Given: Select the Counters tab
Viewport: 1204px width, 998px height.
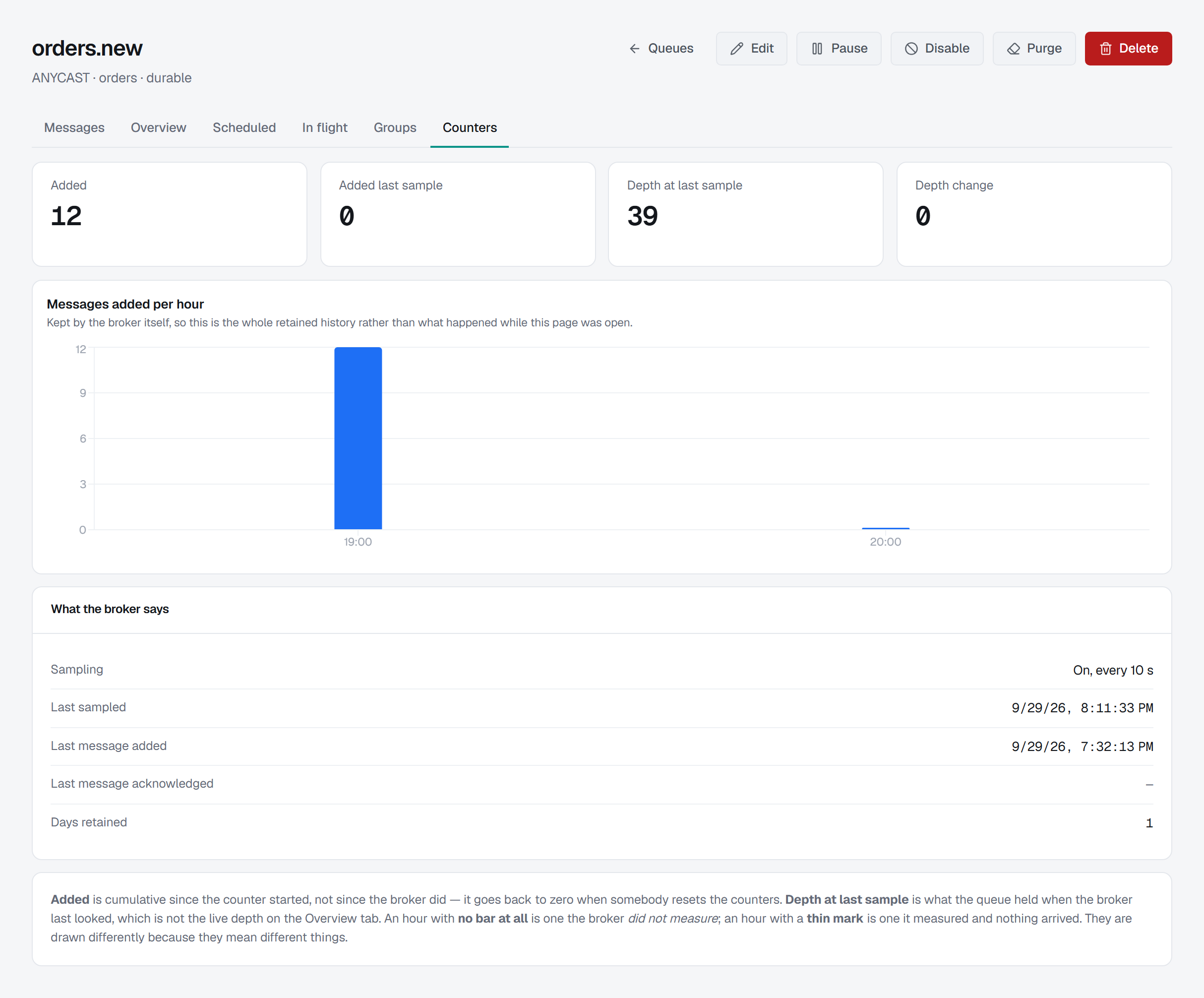Looking at the screenshot, I should pyautogui.click(x=470, y=127).
